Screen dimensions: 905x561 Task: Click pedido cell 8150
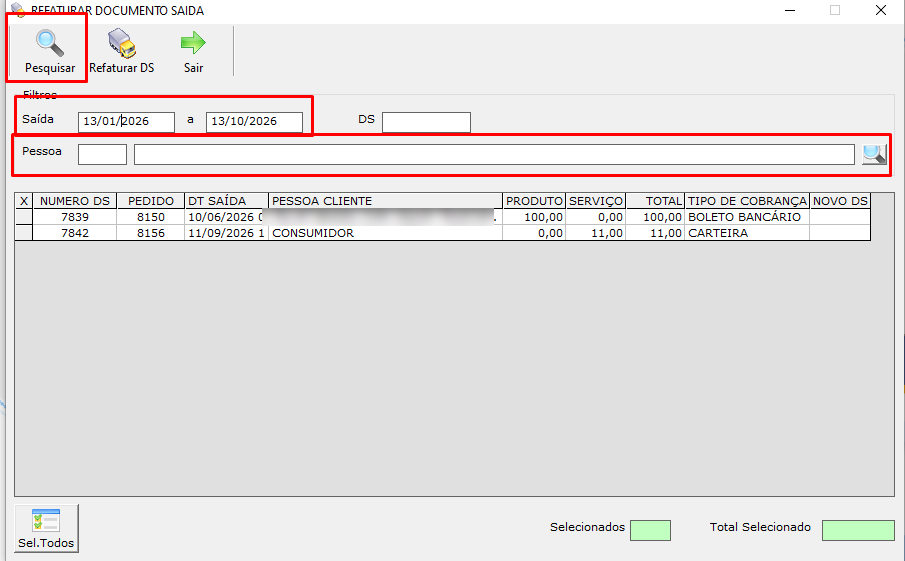tap(151, 217)
